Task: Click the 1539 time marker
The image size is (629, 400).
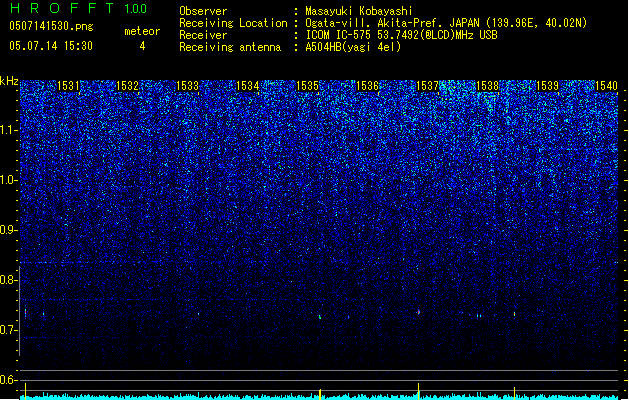Action: [547, 86]
